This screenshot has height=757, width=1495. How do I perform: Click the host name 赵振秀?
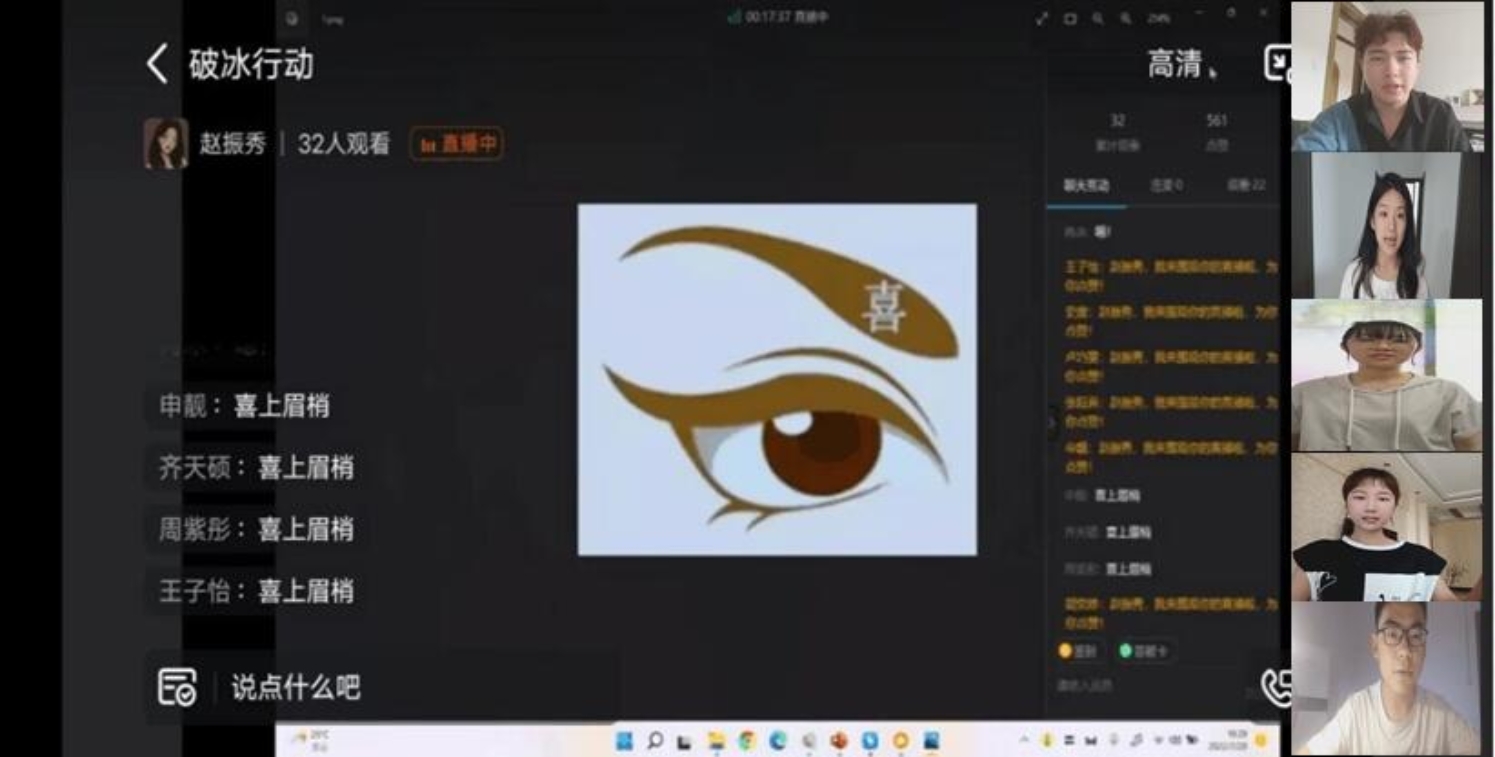point(232,144)
